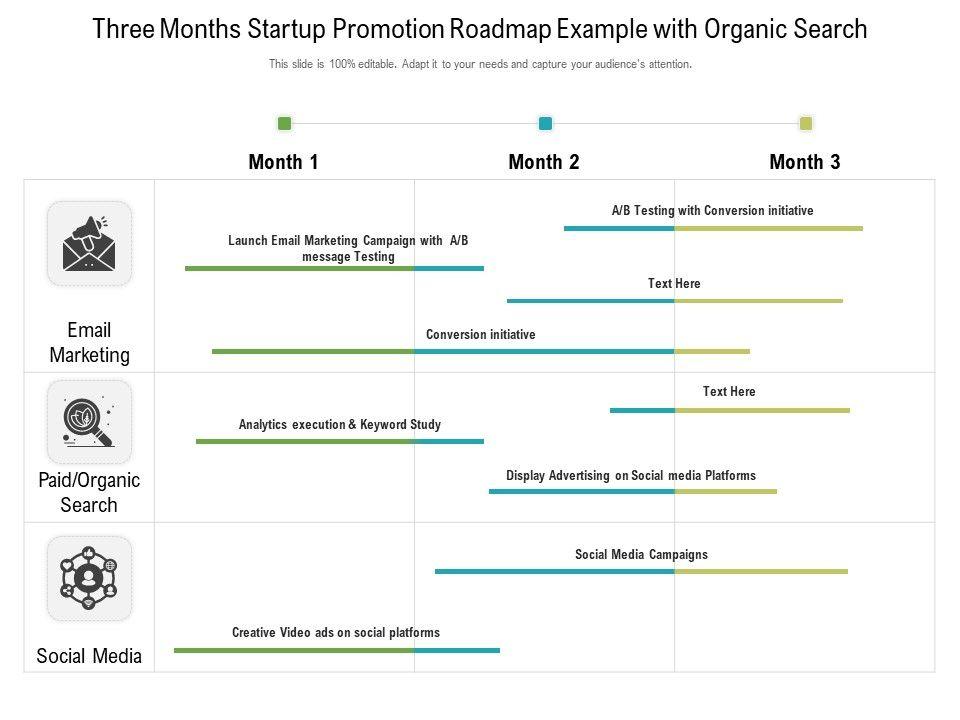Select Creative Video ads on social platforms text
The height and width of the screenshot is (720, 960).
336,632
